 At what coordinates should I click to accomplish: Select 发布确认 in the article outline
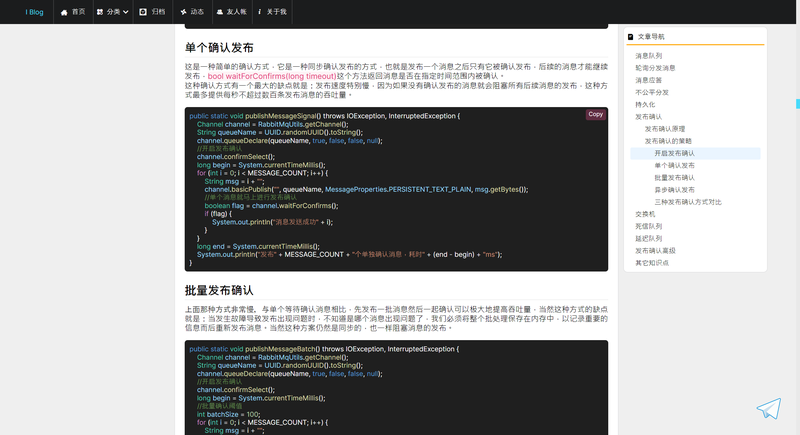tap(648, 117)
